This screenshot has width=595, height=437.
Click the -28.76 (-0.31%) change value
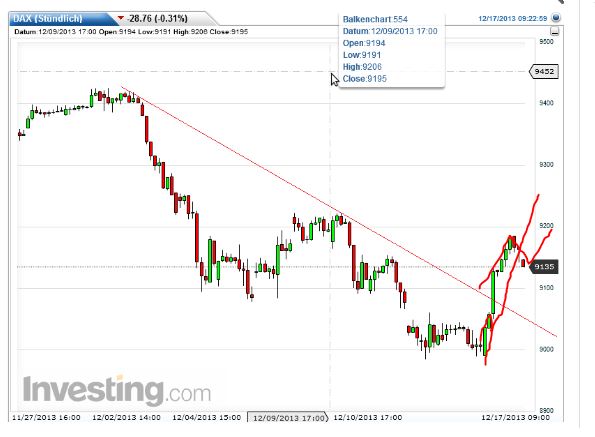click(x=157, y=18)
